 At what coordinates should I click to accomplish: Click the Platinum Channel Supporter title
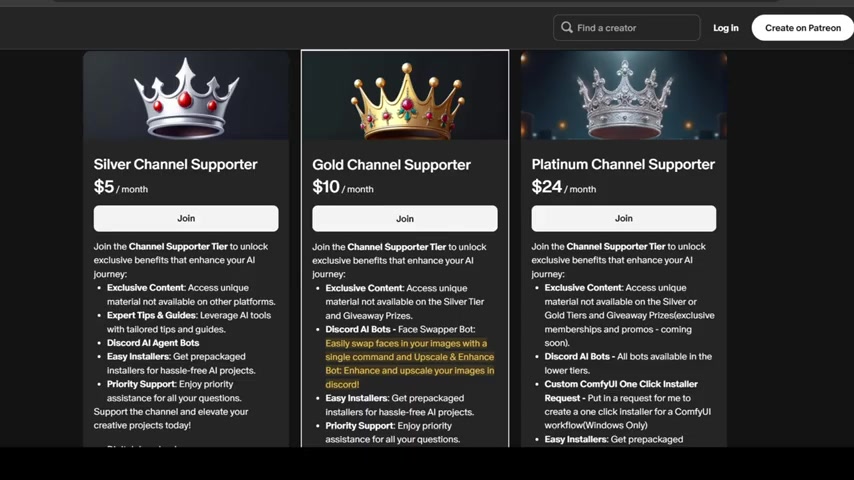pos(623,165)
